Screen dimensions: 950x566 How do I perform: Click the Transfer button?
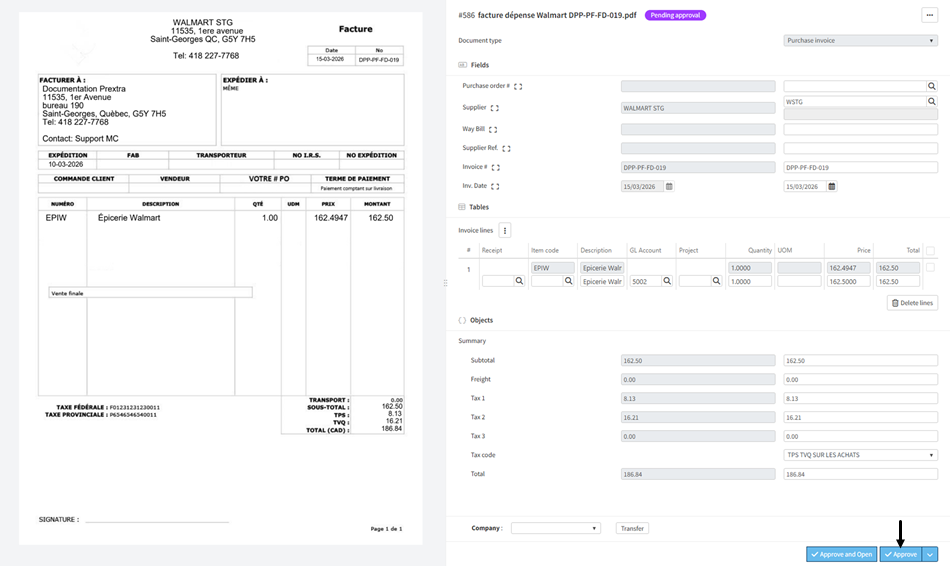point(632,528)
